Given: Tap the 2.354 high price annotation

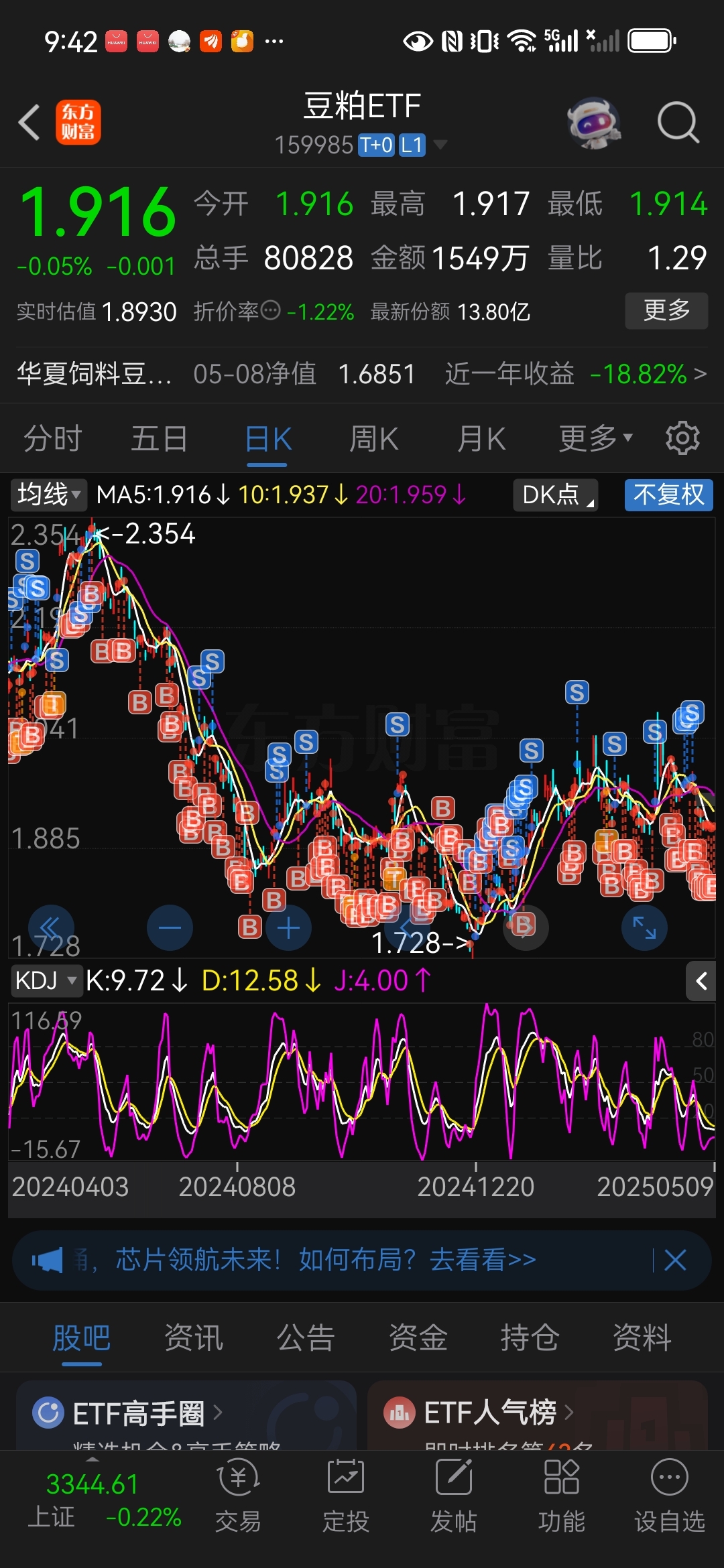Looking at the screenshot, I should click(x=146, y=534).
